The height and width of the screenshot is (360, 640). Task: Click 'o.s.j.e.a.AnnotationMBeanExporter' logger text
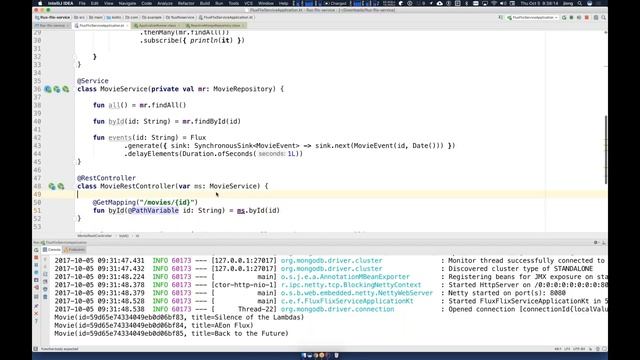point(345,276)
